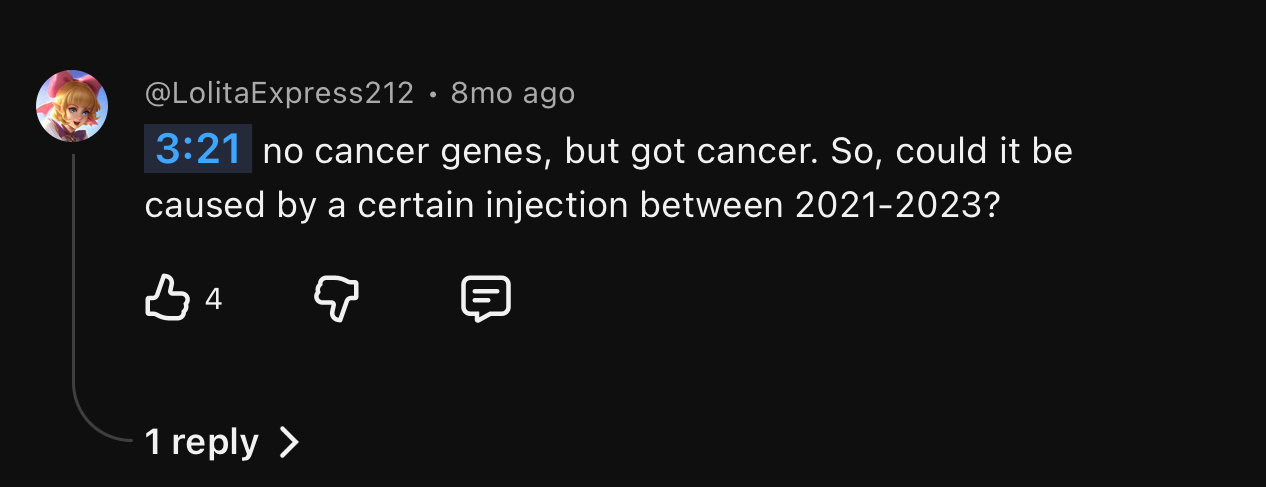Click the dot separator after the username
The image size is (1266, 487).
pos(432,94)
